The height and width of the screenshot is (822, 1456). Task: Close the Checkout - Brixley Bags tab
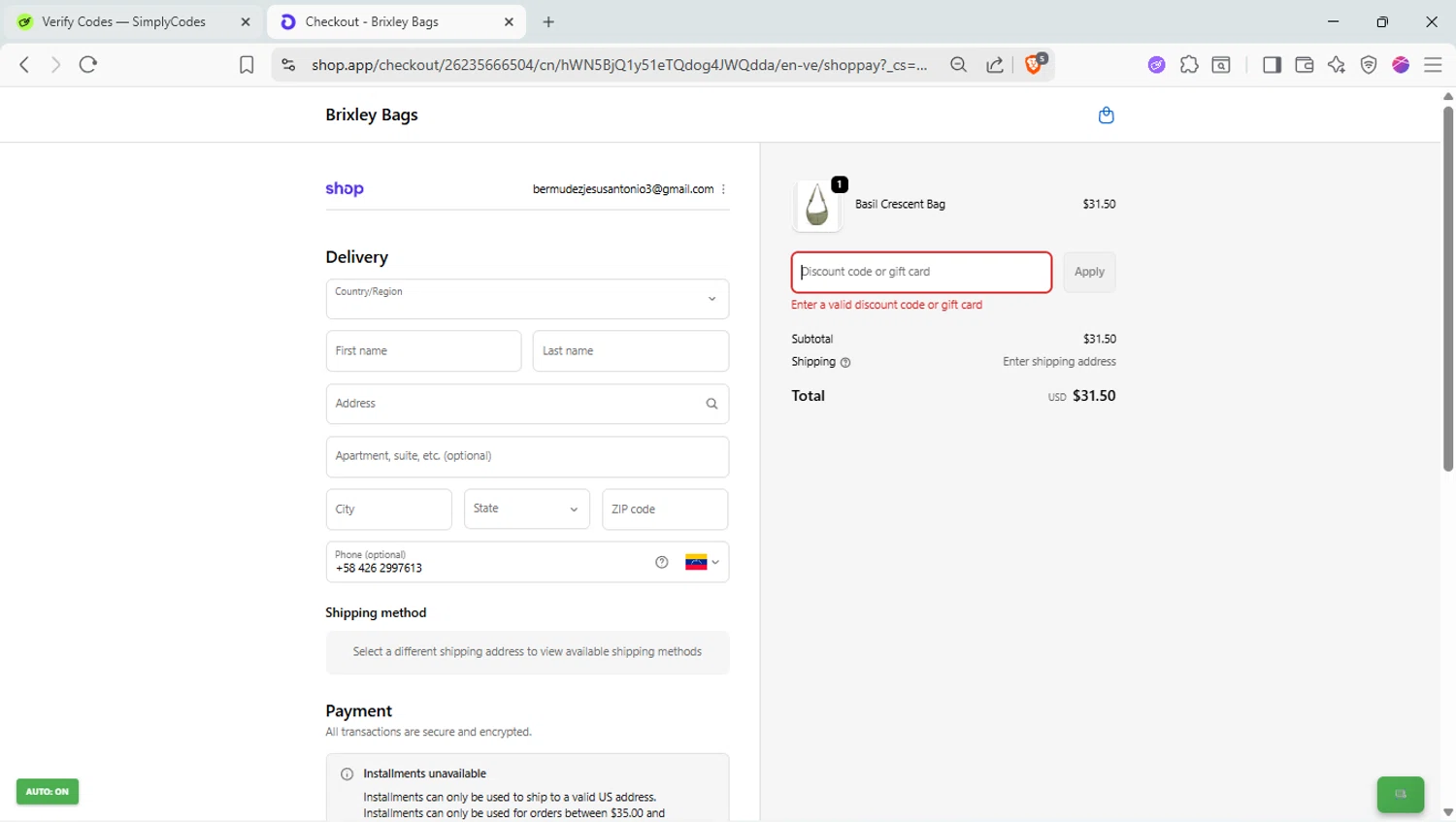509,21
